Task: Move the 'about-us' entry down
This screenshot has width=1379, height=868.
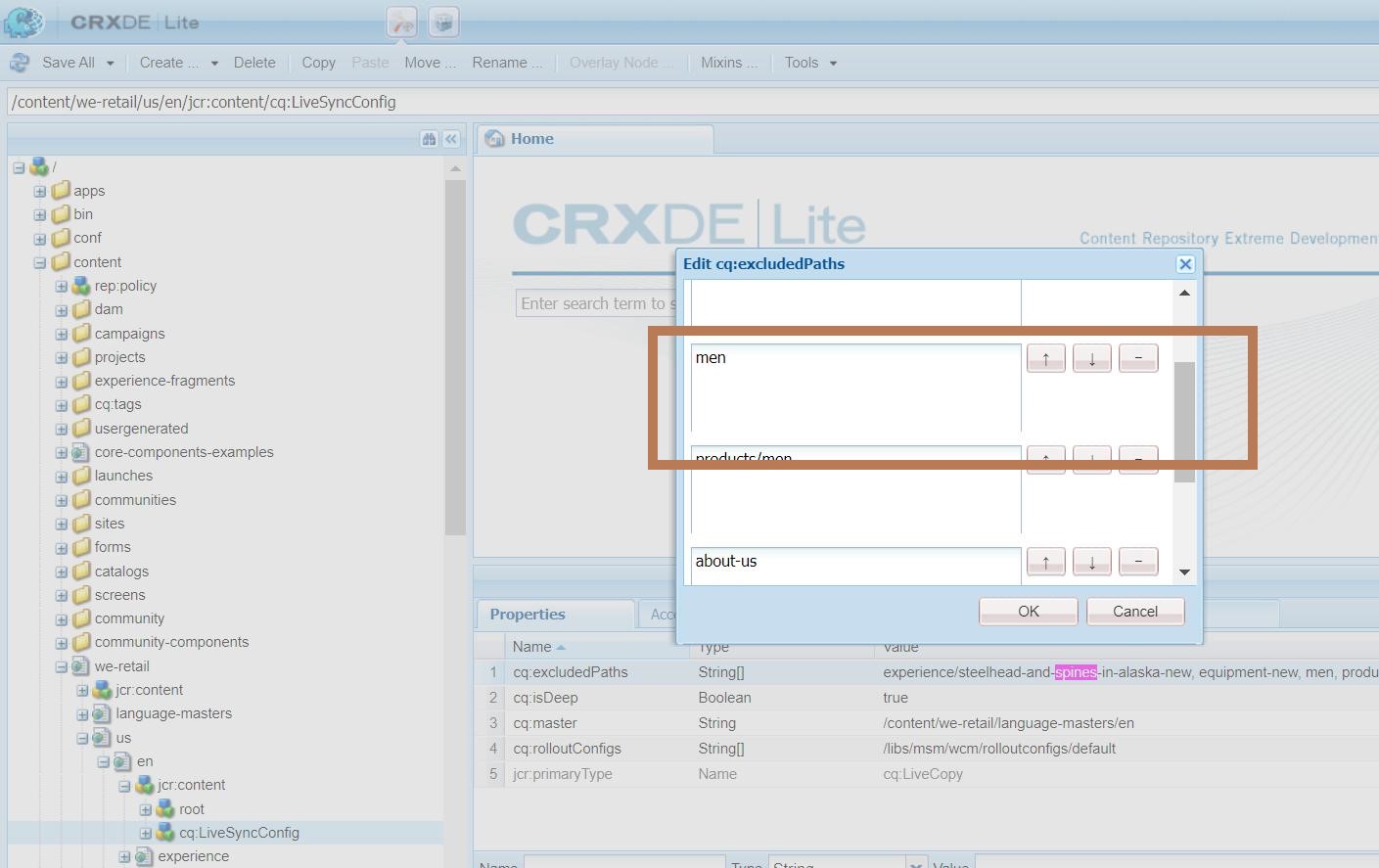Action: pos(1091,562)
